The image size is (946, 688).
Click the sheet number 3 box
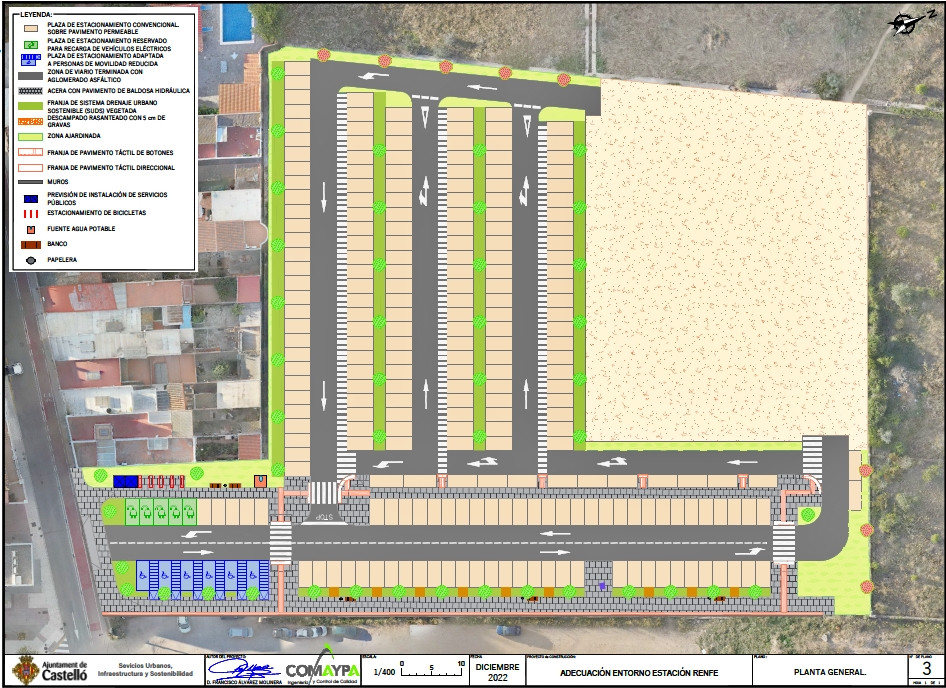point(926,668)
